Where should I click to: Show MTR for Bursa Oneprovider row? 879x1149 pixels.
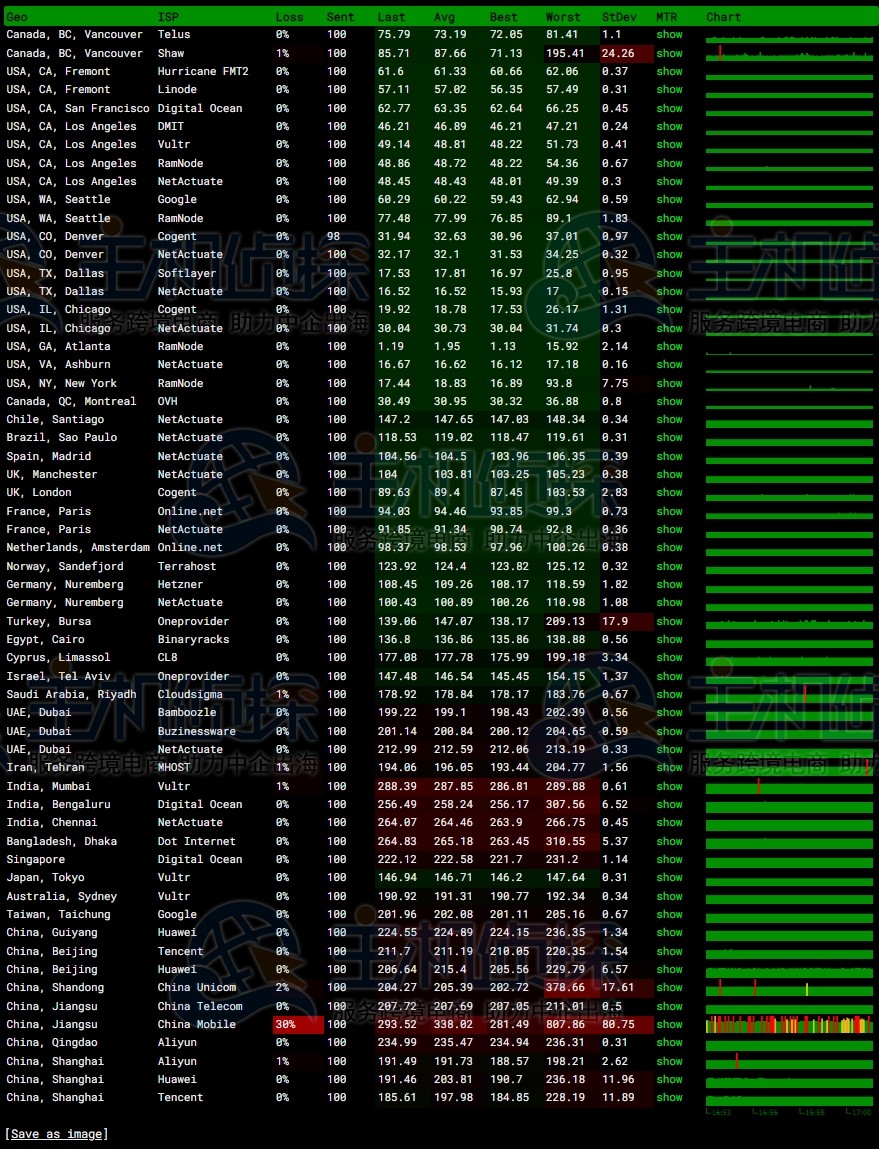(x=669, y=621)
